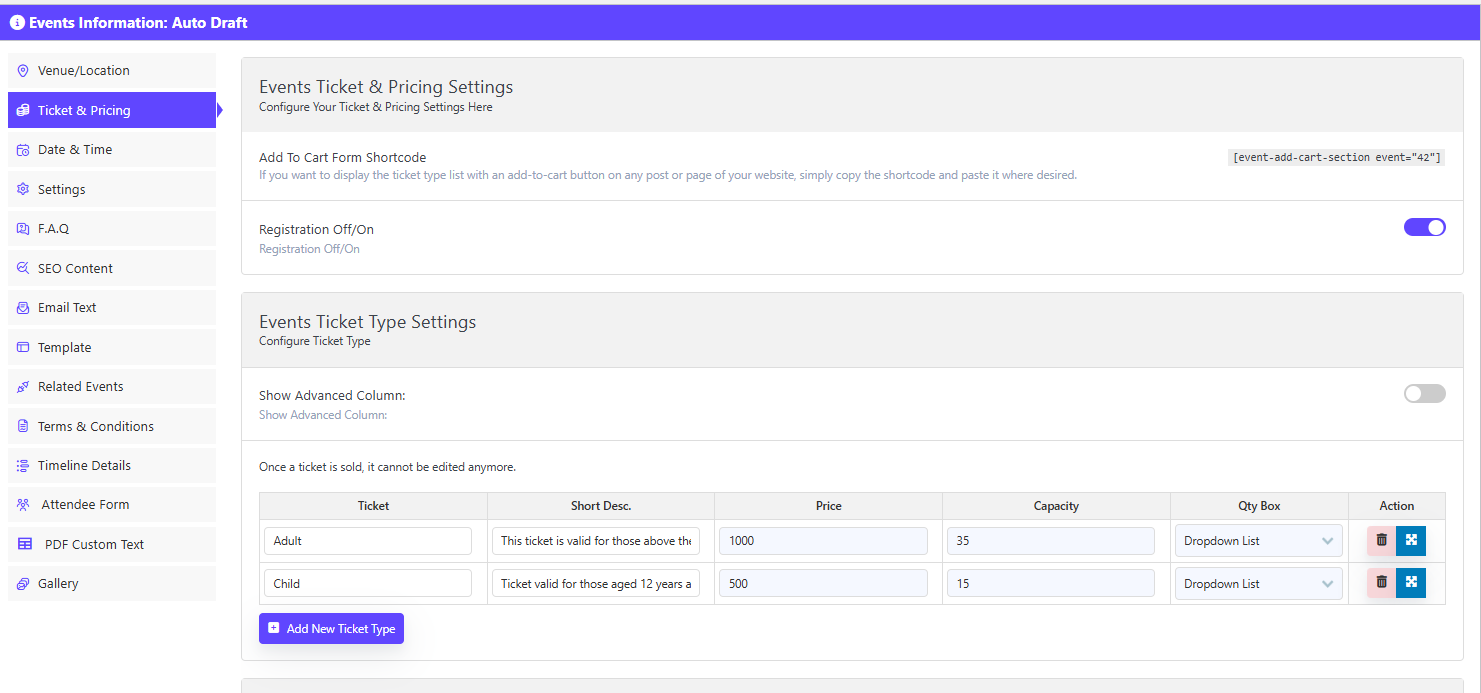
Task: Click the Venue/Location pin icon
Action: [x=23, y=71]
